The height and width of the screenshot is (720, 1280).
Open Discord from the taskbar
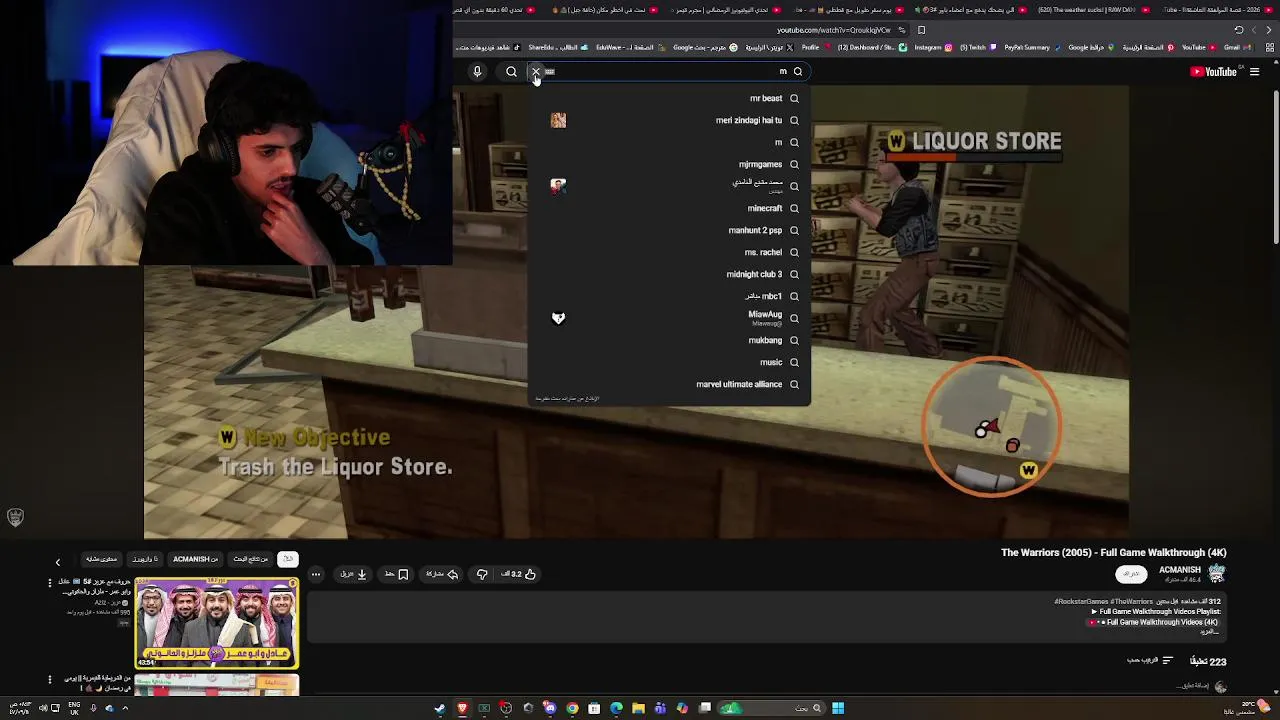[x=549, y=708]
